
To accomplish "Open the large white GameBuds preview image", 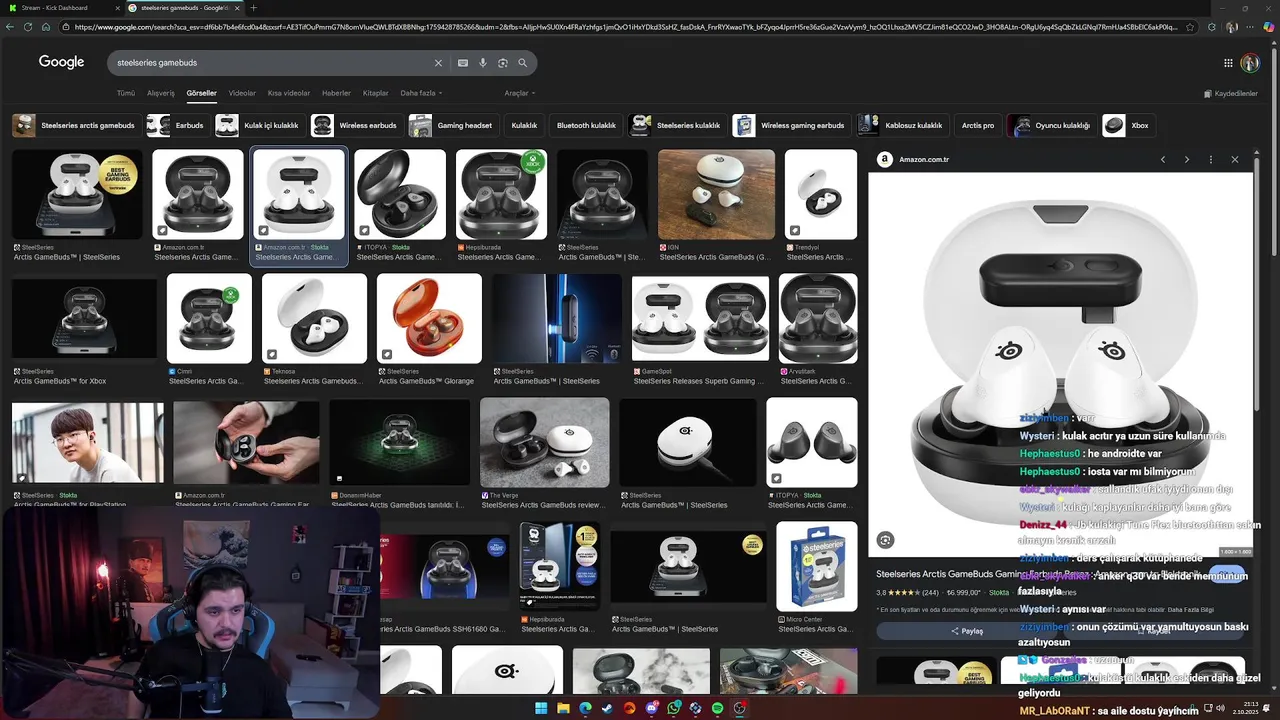I will [1060, 365].
